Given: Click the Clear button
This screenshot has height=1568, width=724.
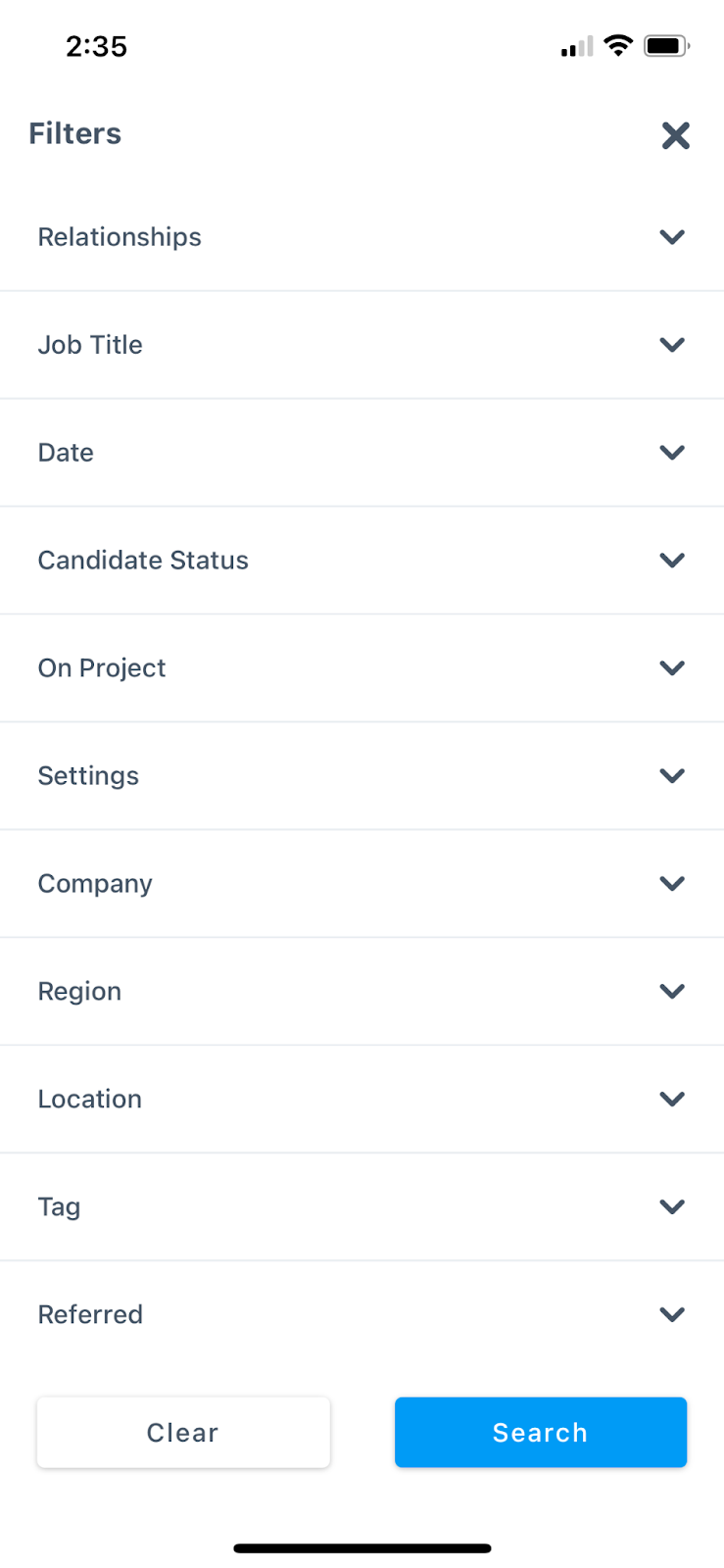Looking at the screenshot, I should (x=183, y=1433).
